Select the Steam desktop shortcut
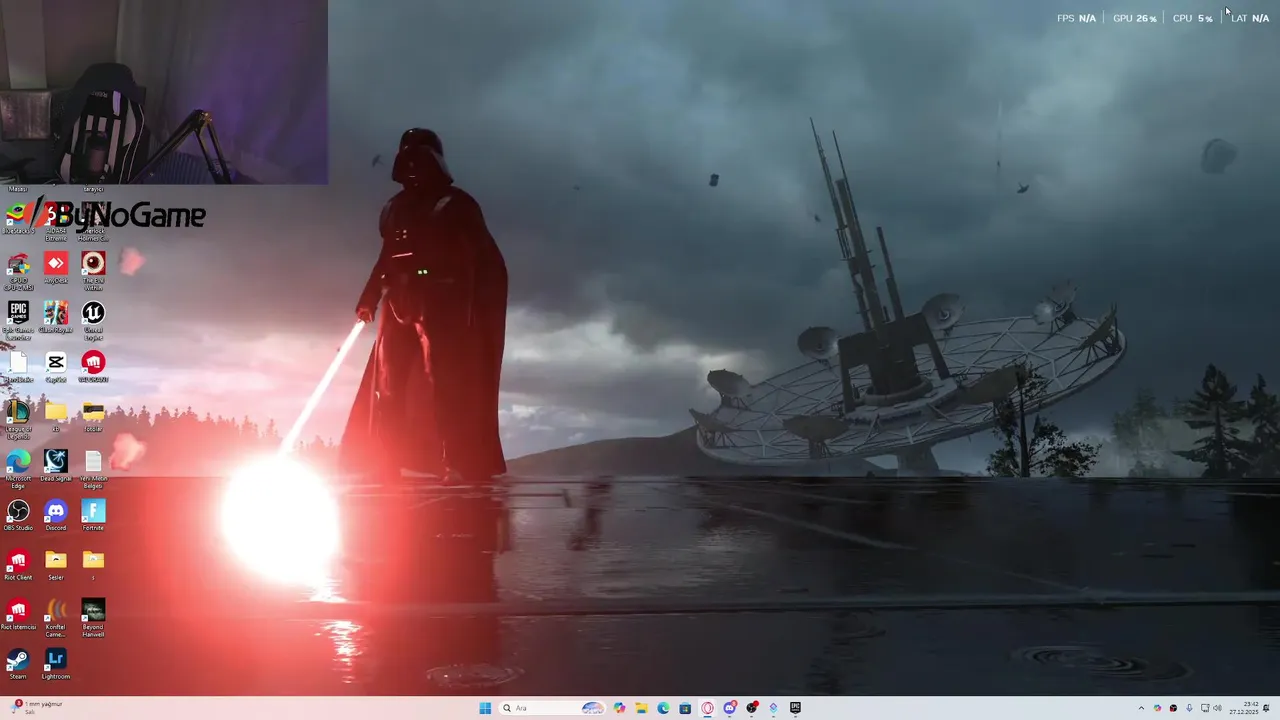This screenshot has height=720, width=1280. click(x=18, y=664)
